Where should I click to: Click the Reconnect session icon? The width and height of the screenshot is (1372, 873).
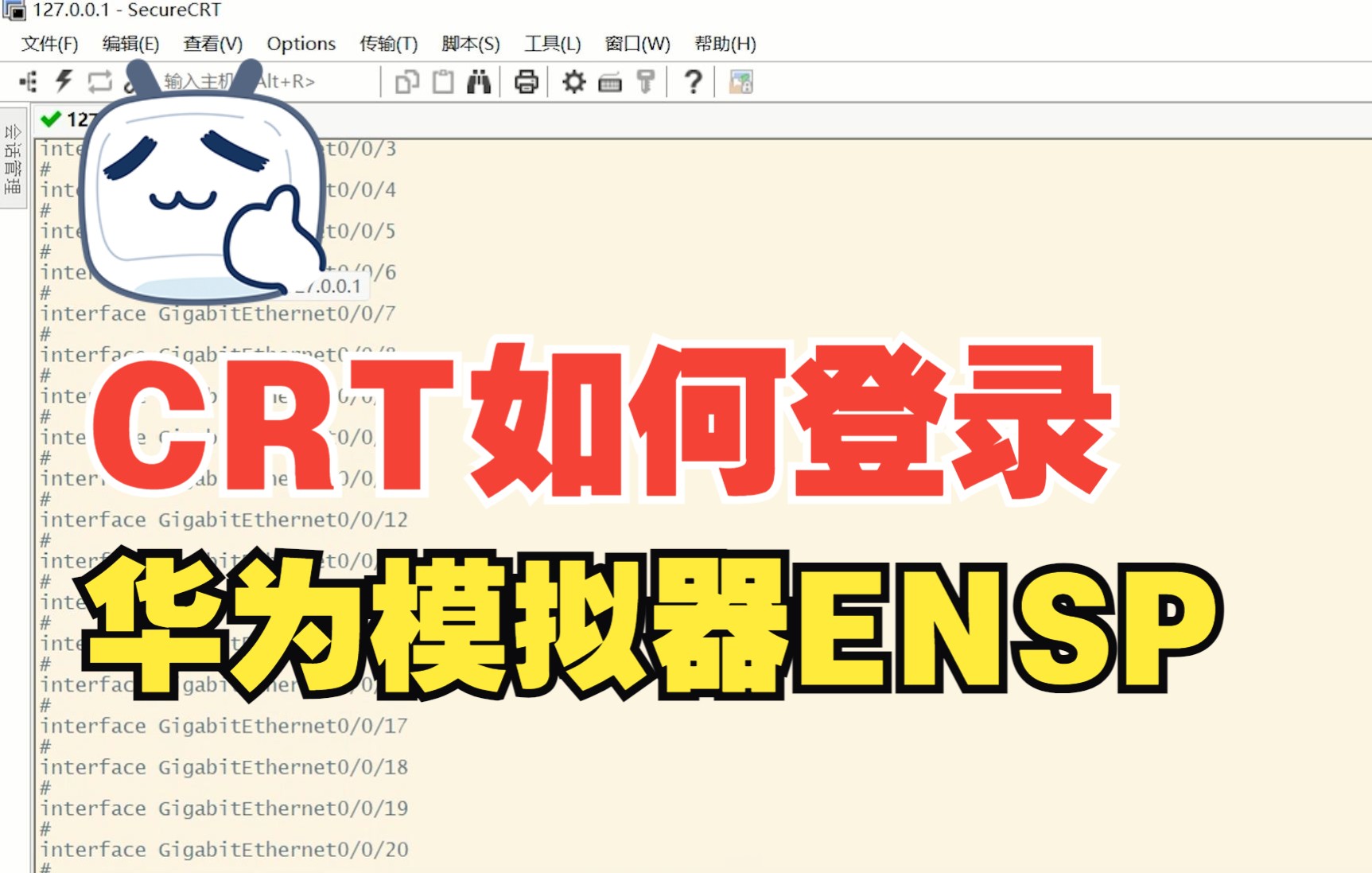coord(100,81)
